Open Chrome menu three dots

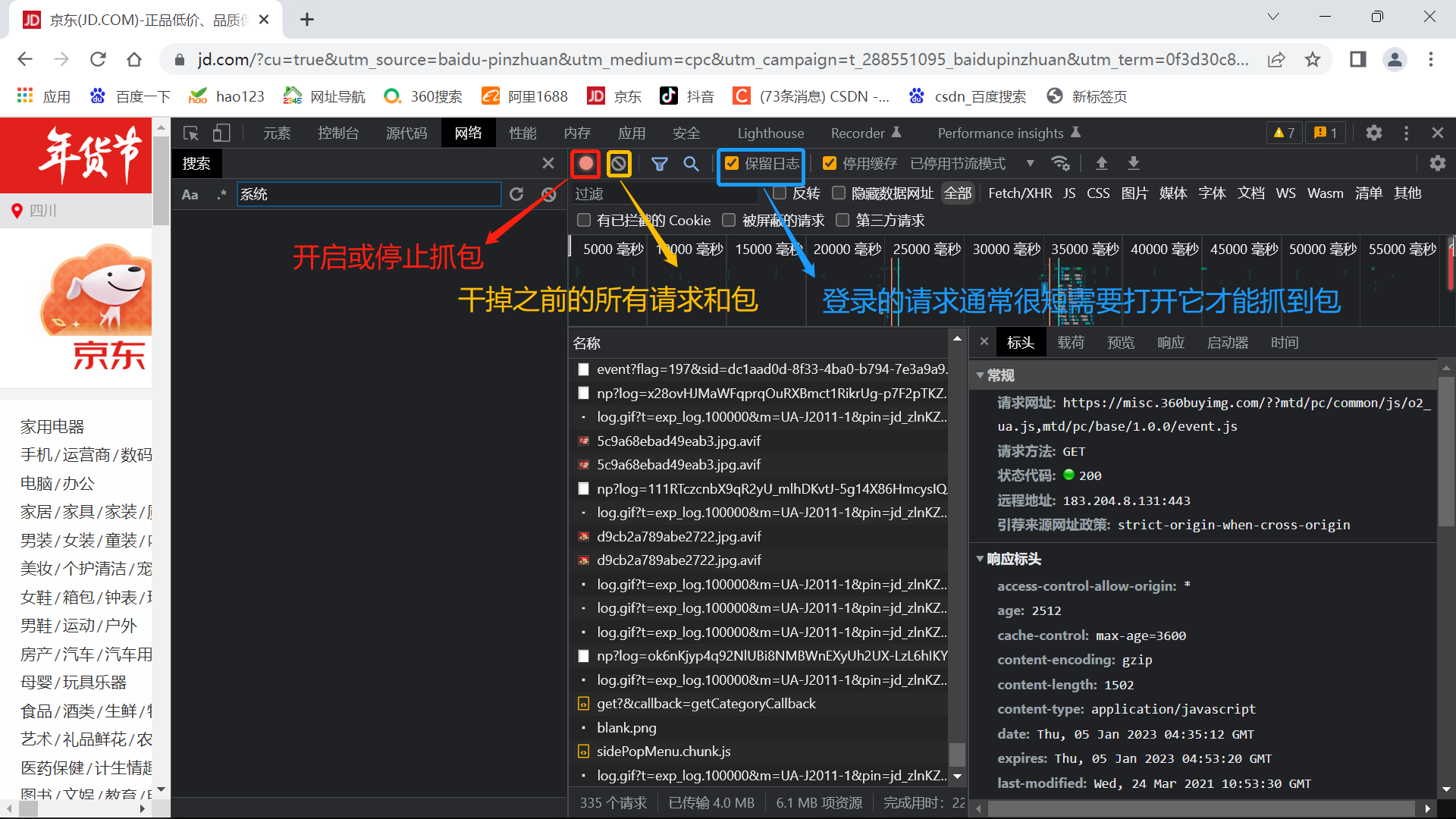coord(1431,59)
